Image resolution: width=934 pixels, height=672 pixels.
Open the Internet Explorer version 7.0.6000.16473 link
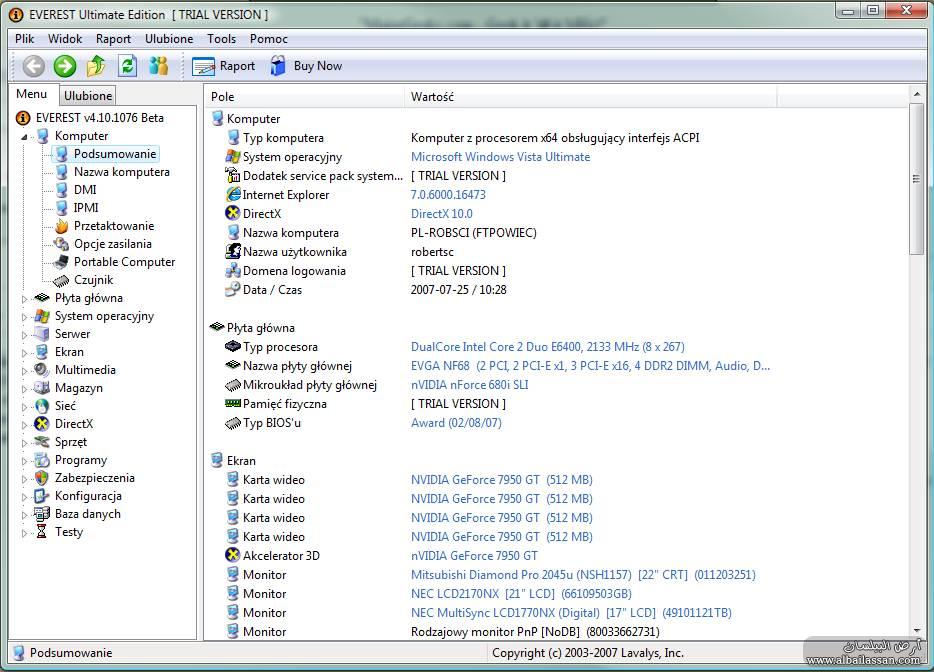coord(448,195)
